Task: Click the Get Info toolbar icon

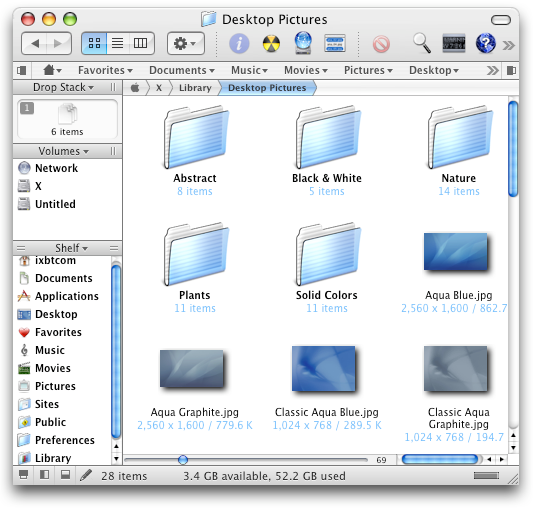Action: coord(239,43)
